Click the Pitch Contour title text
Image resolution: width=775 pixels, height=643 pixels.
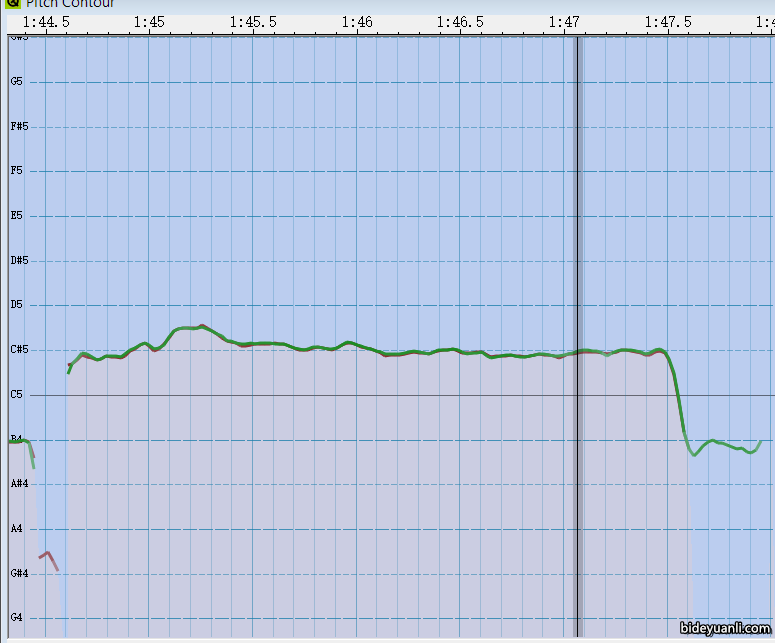coord(70,3)
